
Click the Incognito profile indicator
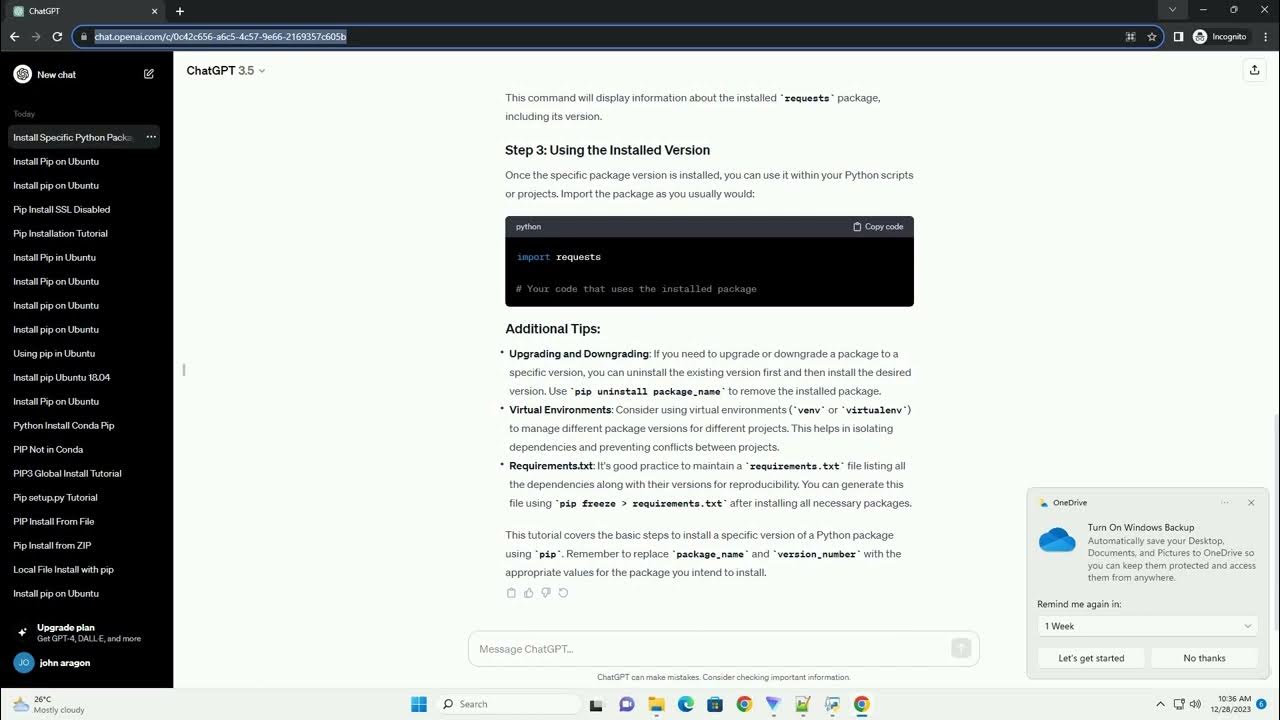pos(1220,37)
